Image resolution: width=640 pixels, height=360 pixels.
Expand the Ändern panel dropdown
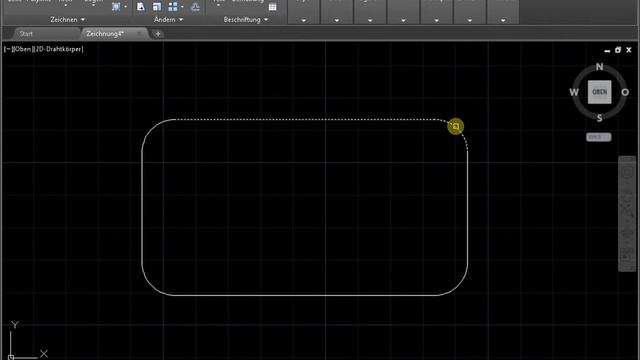[168, 20]
